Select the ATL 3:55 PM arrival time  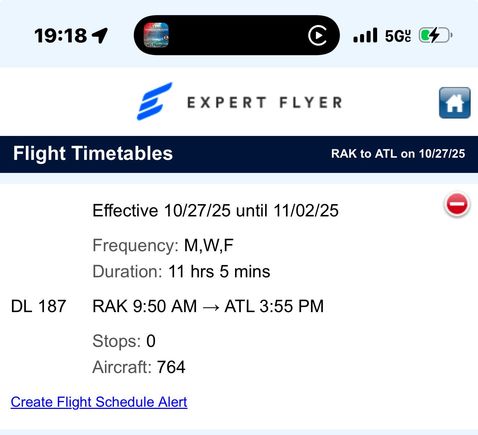(274, 306)
